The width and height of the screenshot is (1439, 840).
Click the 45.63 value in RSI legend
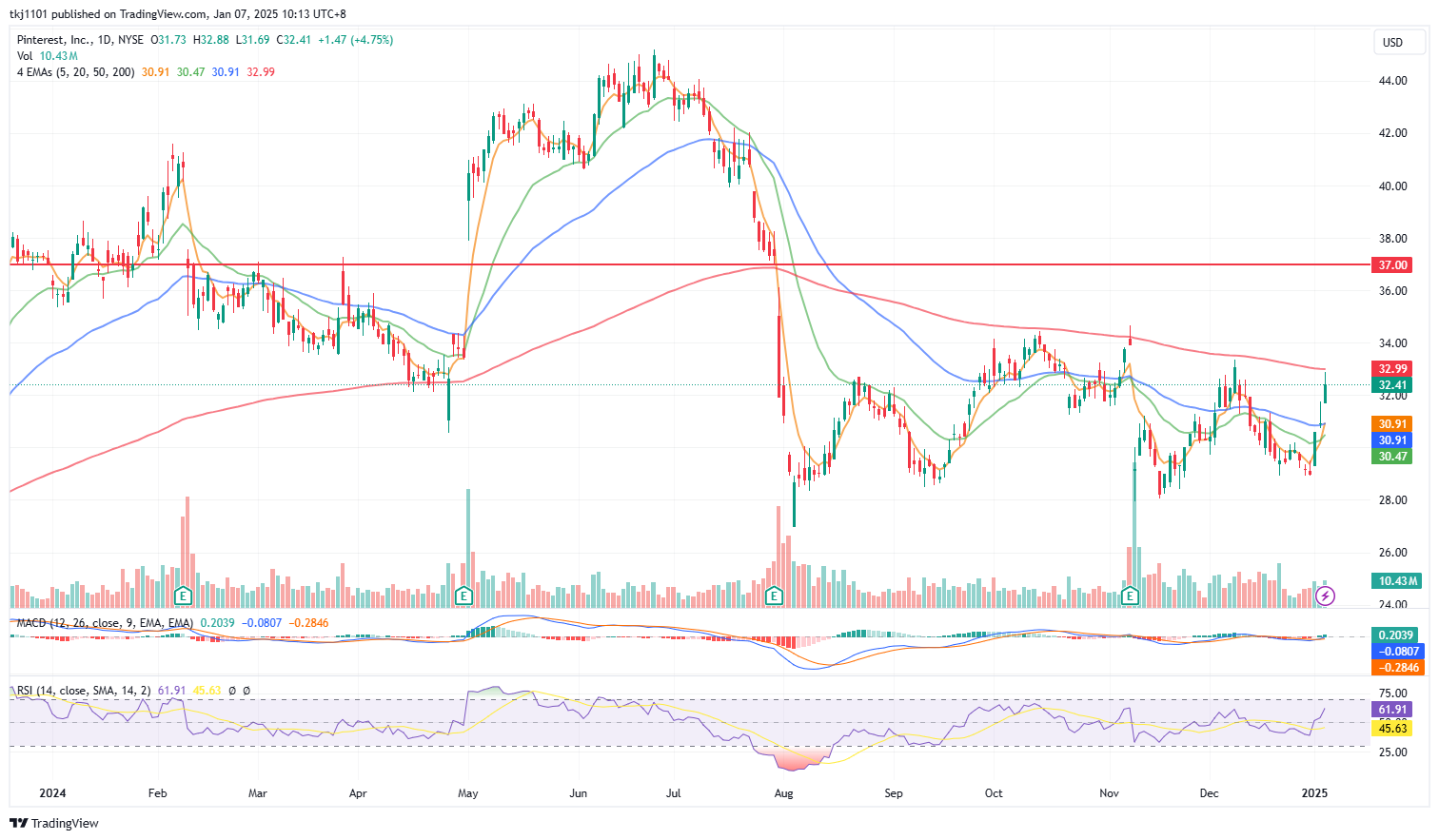pyautogui.click(x=207, y=691)
